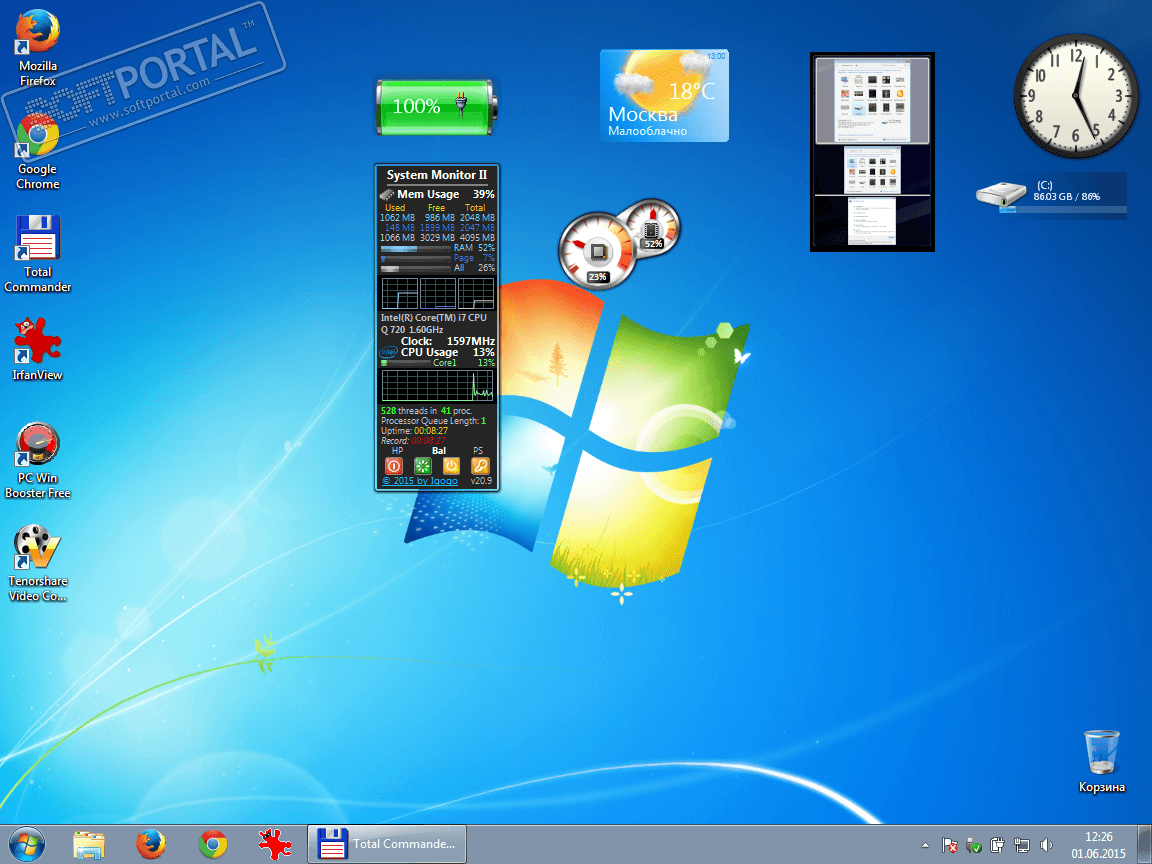Click the Core1 CPU usage bar
The height and width of the screenshot is (864, 1152).
pyautogui.click(x=406, y=363)
